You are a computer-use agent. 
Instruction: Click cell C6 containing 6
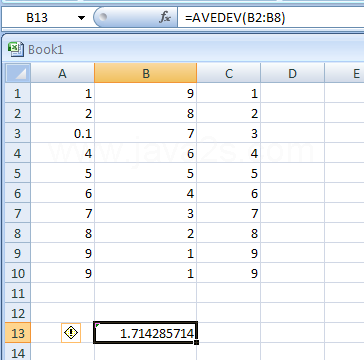[229, 193]
